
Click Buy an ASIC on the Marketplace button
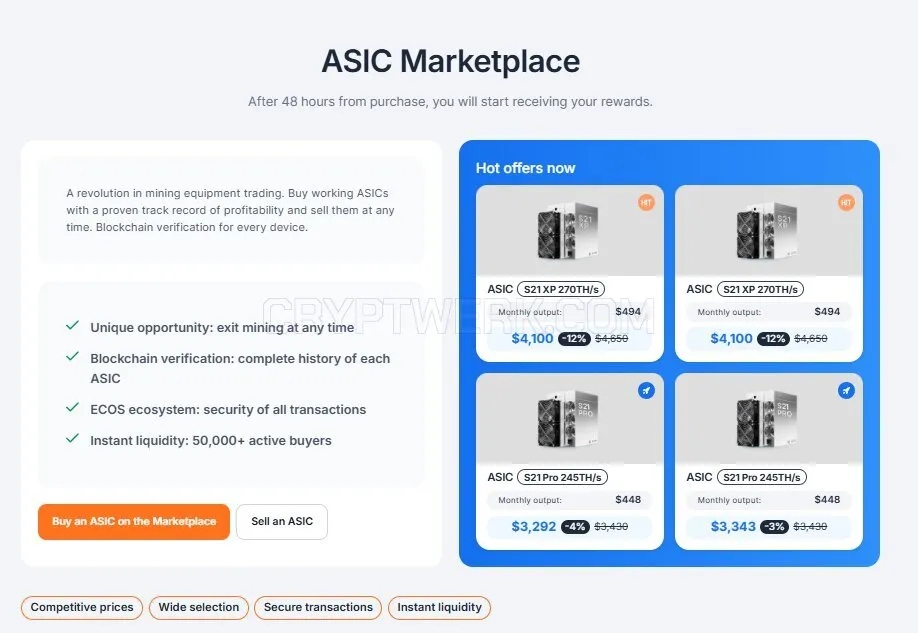(x=134, y=522)
